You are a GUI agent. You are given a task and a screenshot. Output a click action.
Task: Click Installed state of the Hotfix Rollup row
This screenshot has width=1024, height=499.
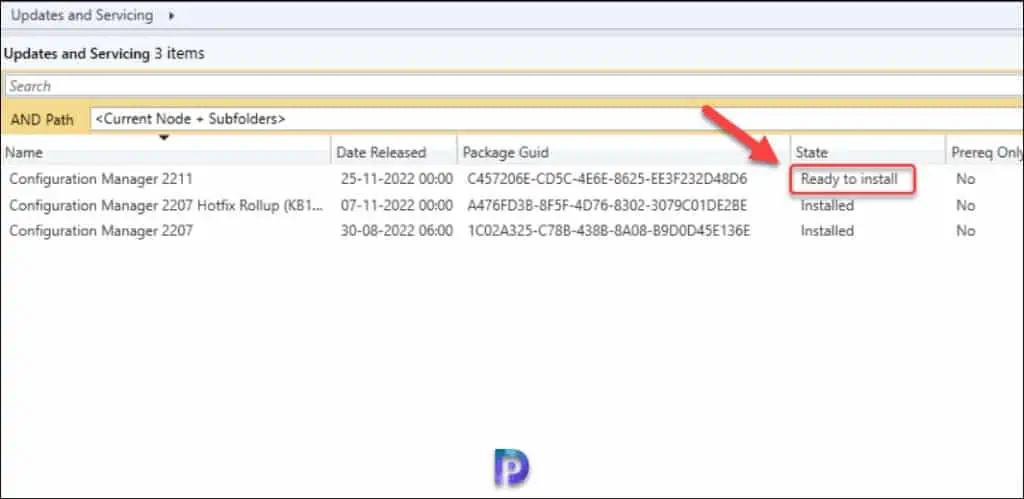pyautogui.click(x=827, y=205)
